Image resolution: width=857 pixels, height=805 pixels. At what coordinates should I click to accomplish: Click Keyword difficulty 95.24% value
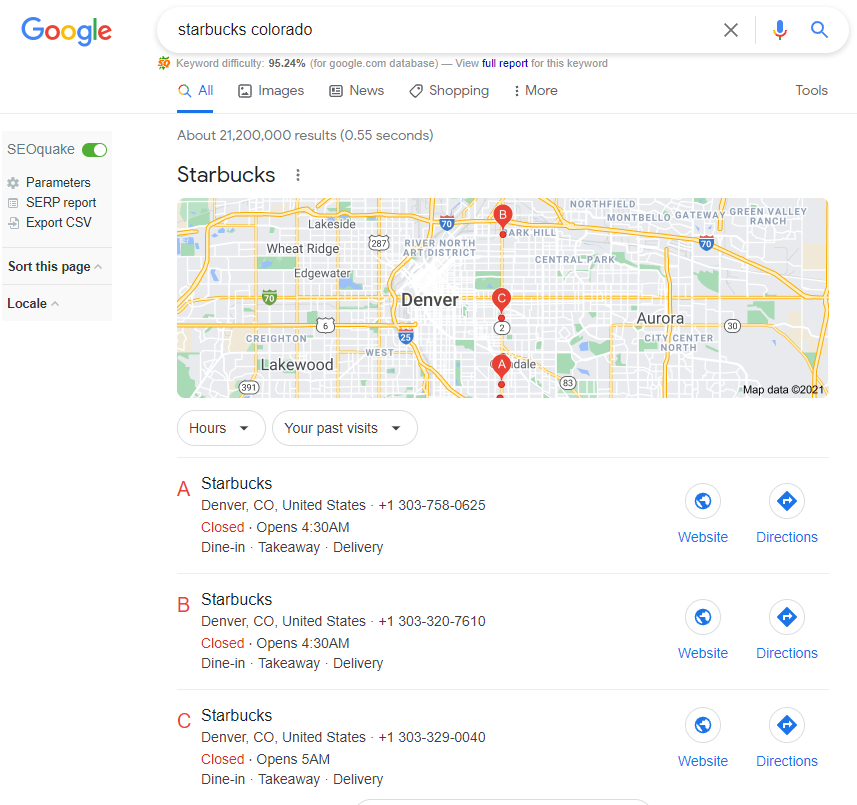[x=286, y=63]
